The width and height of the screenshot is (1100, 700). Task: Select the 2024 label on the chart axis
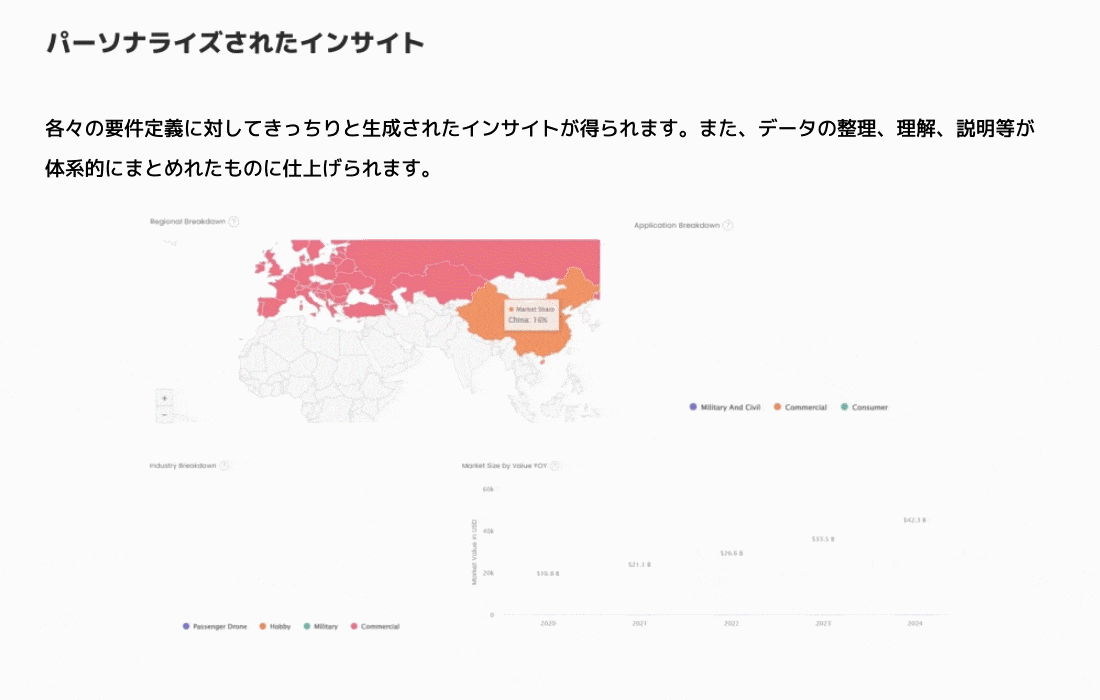915,624
